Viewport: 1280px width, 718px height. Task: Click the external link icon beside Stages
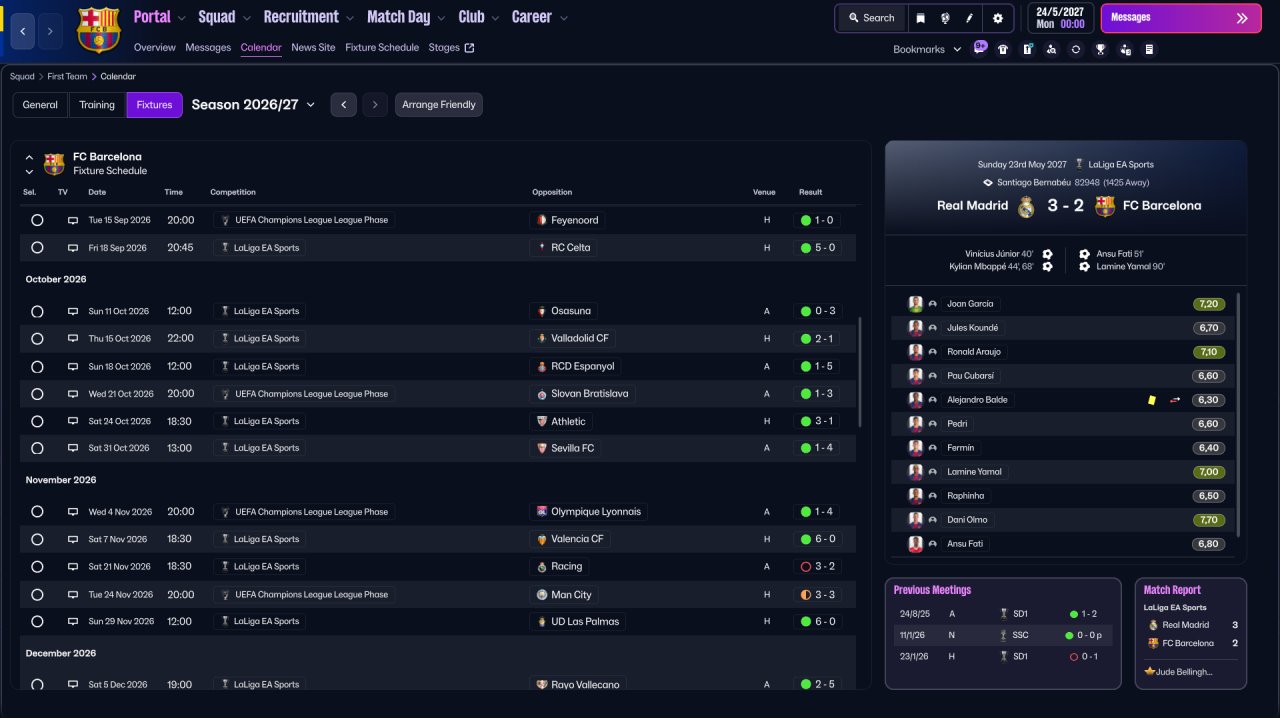pos(470,48)
